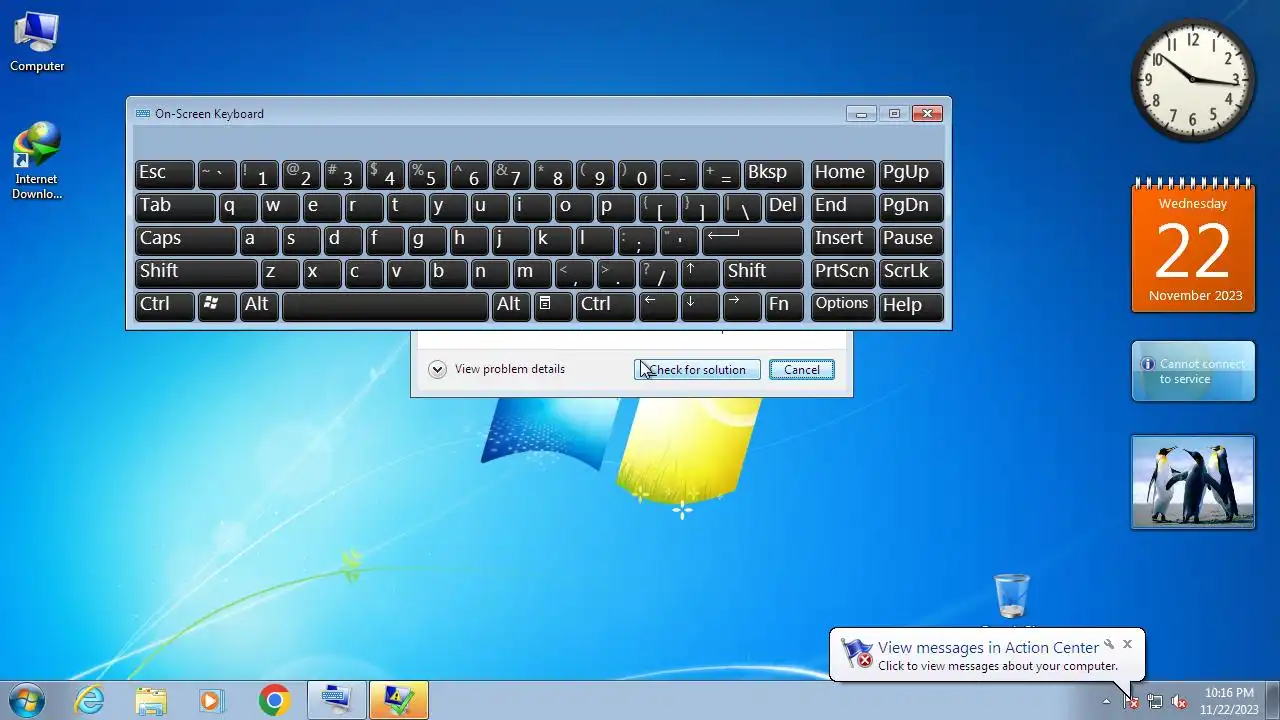Launch Internet Explorer from taskbar

point(90,700)
